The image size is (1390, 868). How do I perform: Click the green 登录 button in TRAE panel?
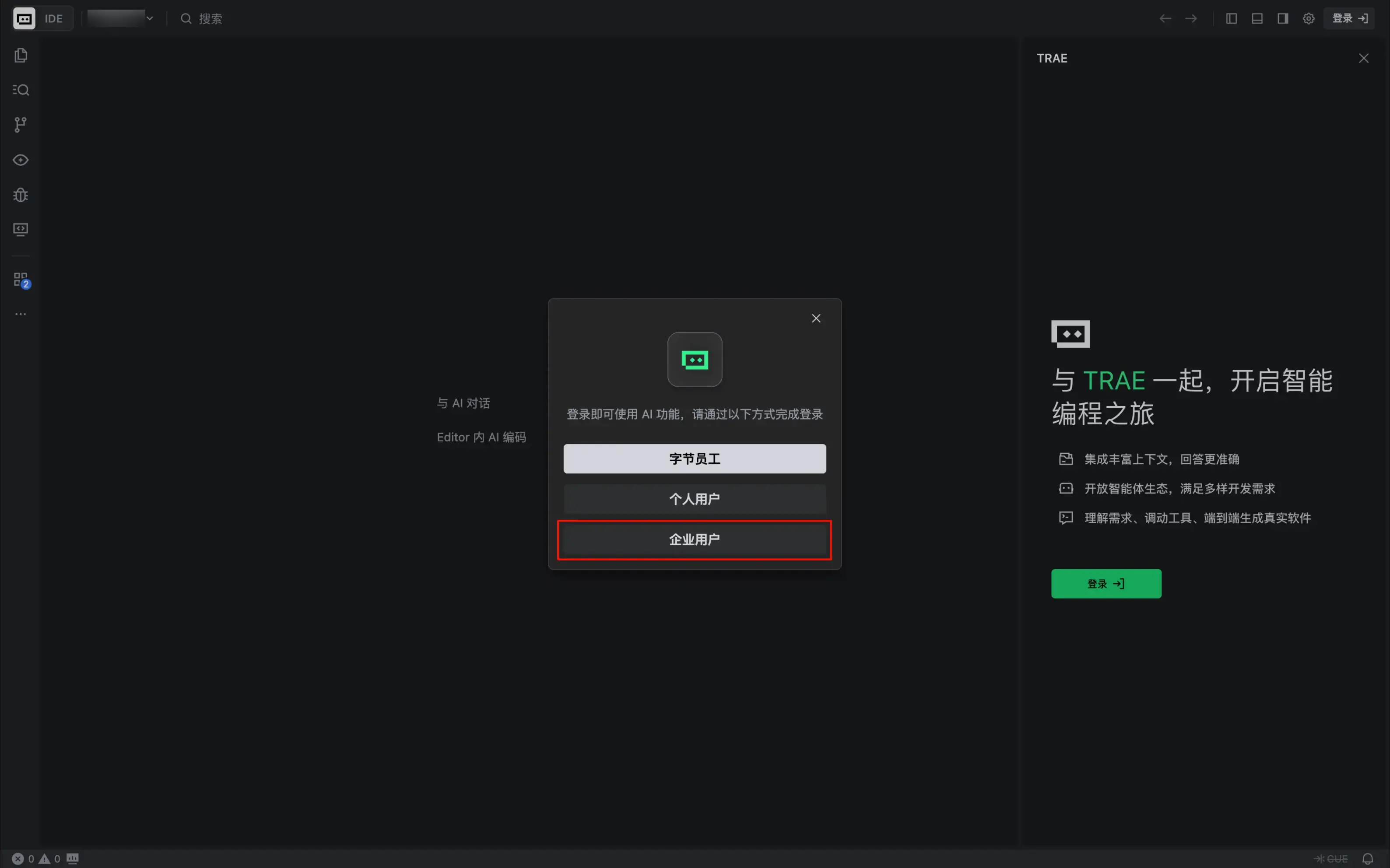click(1106, 584)
